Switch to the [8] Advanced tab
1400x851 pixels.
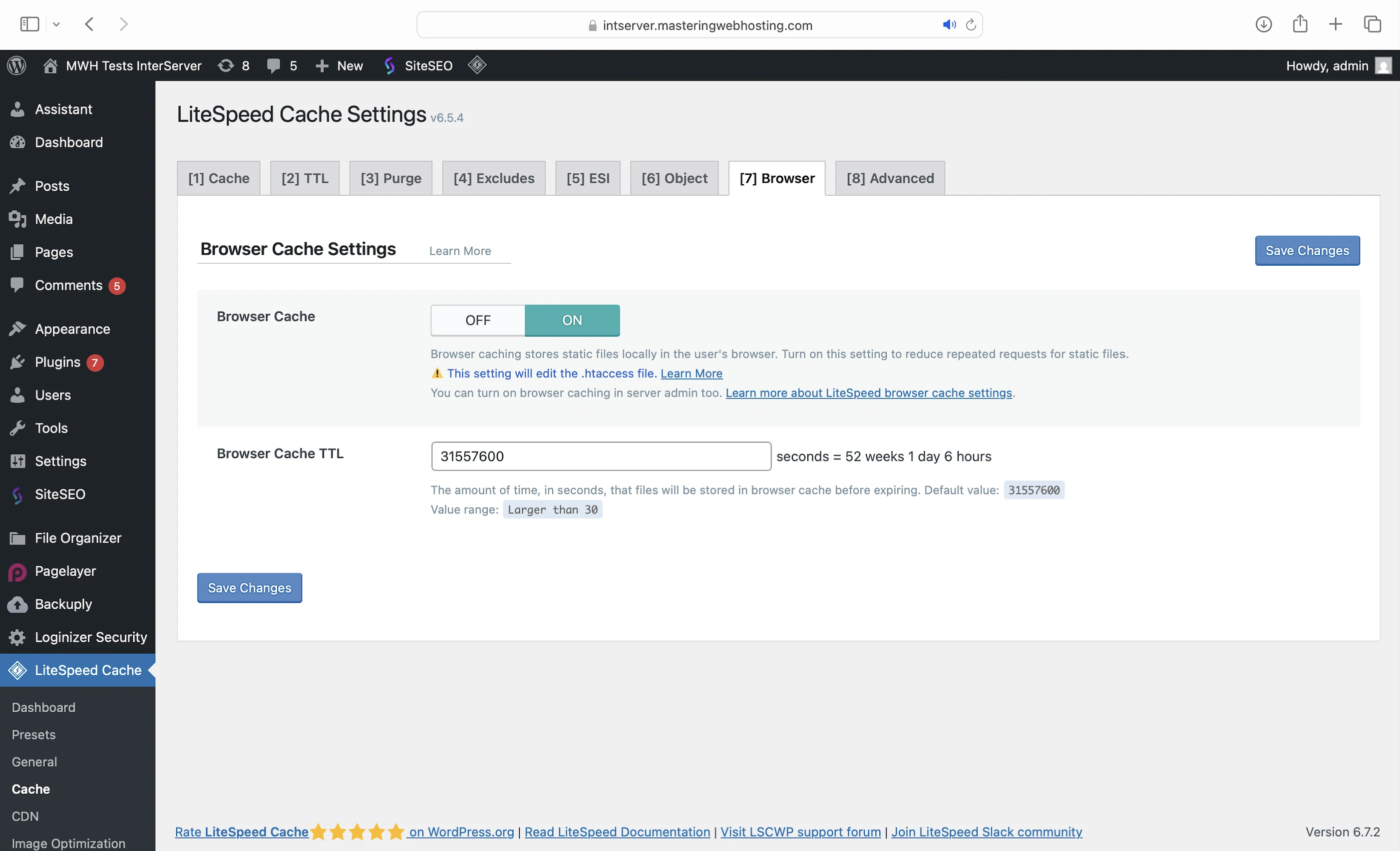pyautogui.click(x=889, y=178)
